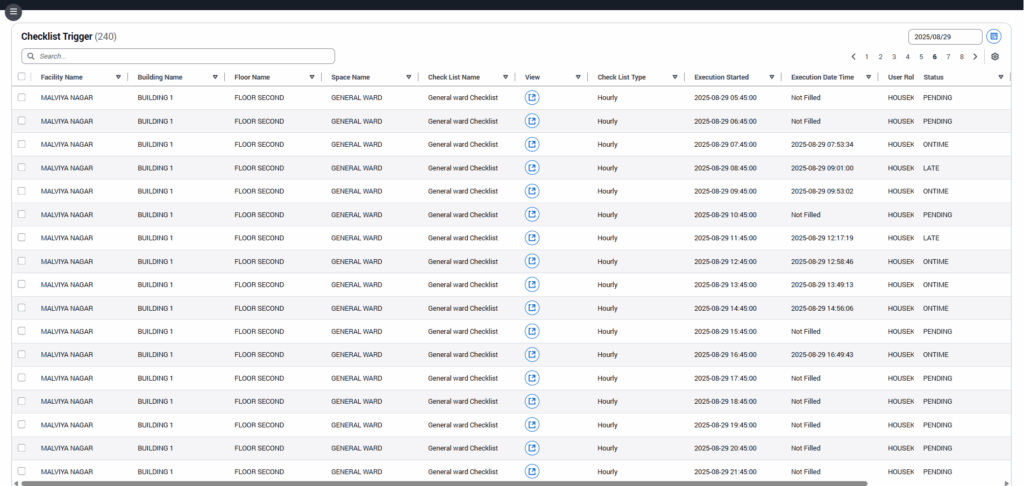Click the search magnifier icon
Image resolution: width=1024 pixels, height=486 pixels.
coord(31,56)
